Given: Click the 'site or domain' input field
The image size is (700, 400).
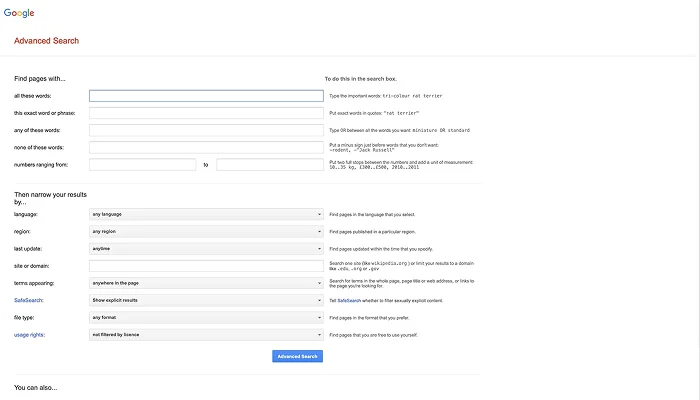Looking at the screenshot, I should (x=206, y=266).
